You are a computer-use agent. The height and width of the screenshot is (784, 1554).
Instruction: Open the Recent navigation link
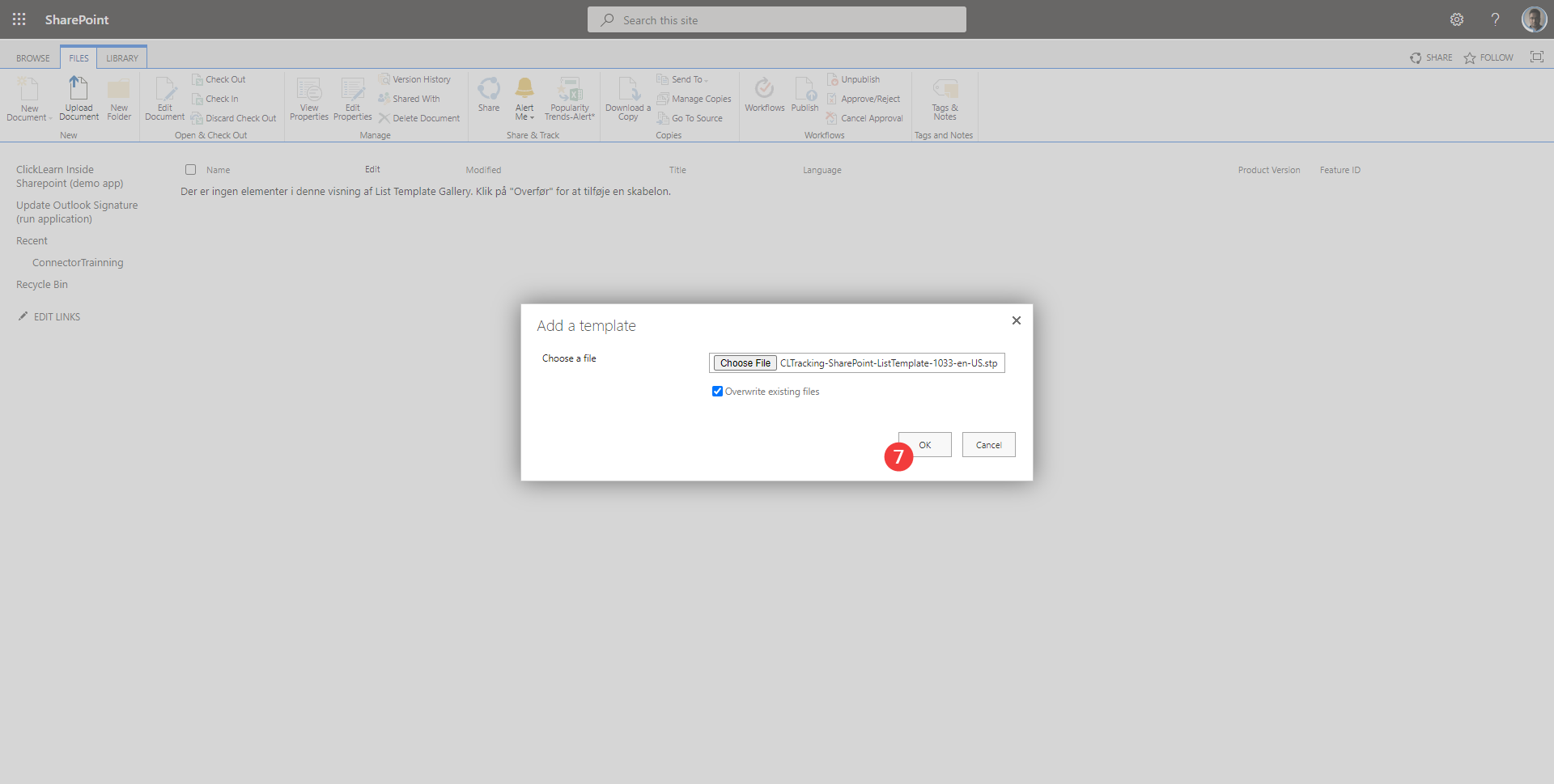click(x=32, y=241)
